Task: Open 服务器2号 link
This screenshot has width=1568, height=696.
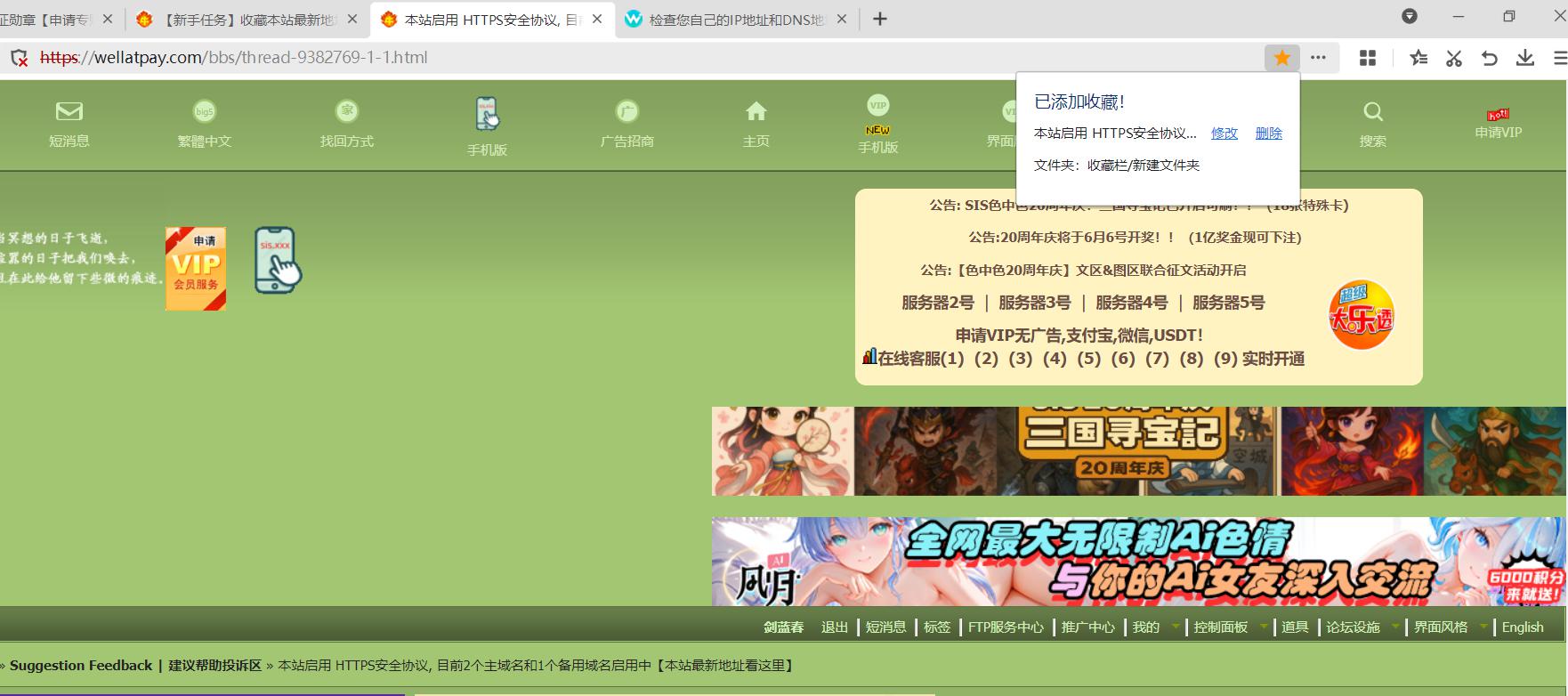Action: click(938, 303)
